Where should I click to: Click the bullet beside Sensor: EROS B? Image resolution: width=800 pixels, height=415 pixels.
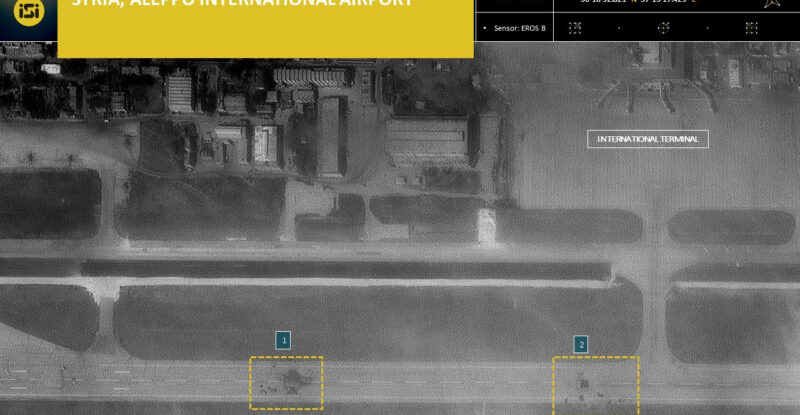pyautogui.click(x=486, y=28)
